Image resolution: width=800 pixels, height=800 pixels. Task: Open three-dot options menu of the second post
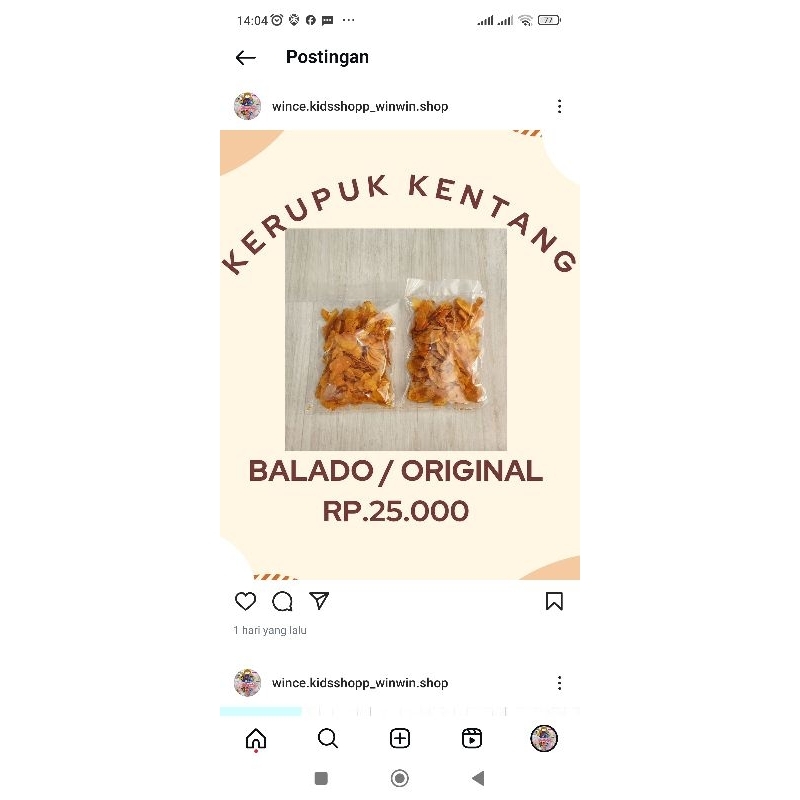[560, 683]
